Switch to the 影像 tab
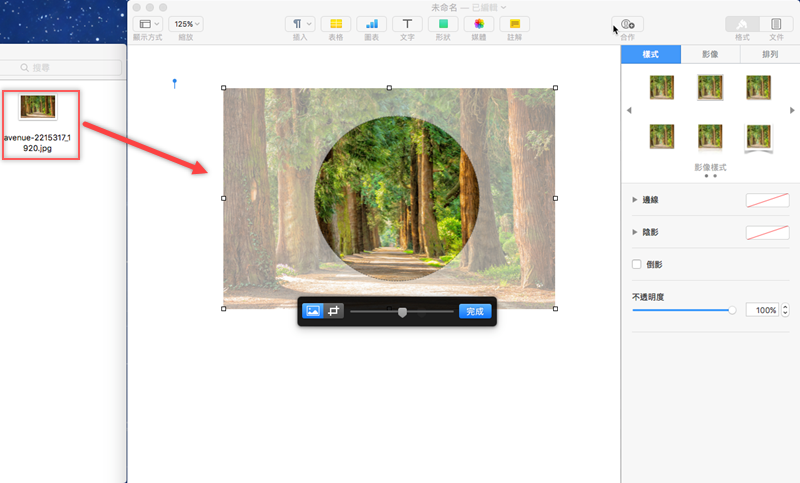The height and width of the screenshot is (483, 800). (710, 55)
